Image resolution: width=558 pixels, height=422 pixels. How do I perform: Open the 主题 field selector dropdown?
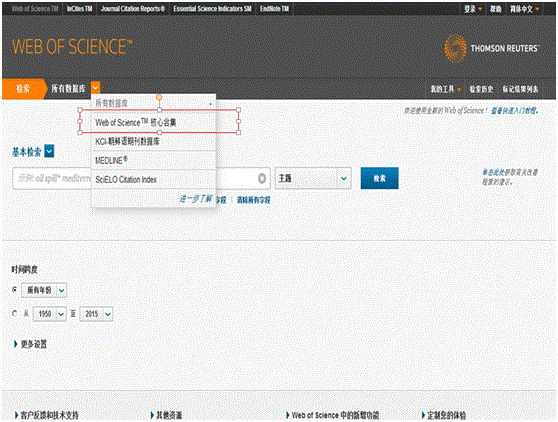coord(313,178)
